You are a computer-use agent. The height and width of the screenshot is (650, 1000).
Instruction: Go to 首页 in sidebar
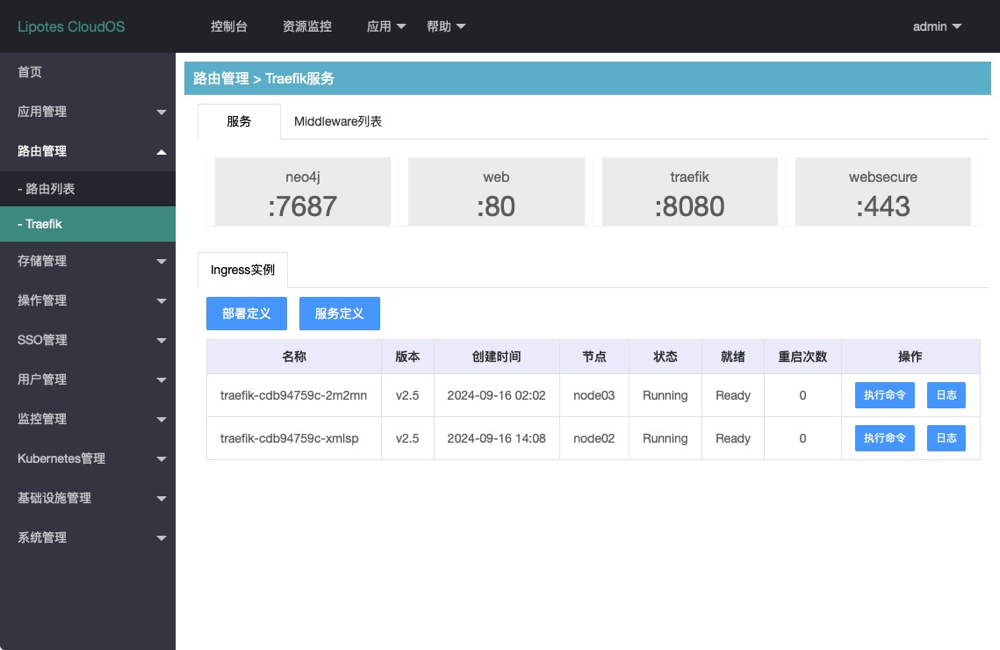click(x=88, y=72)
